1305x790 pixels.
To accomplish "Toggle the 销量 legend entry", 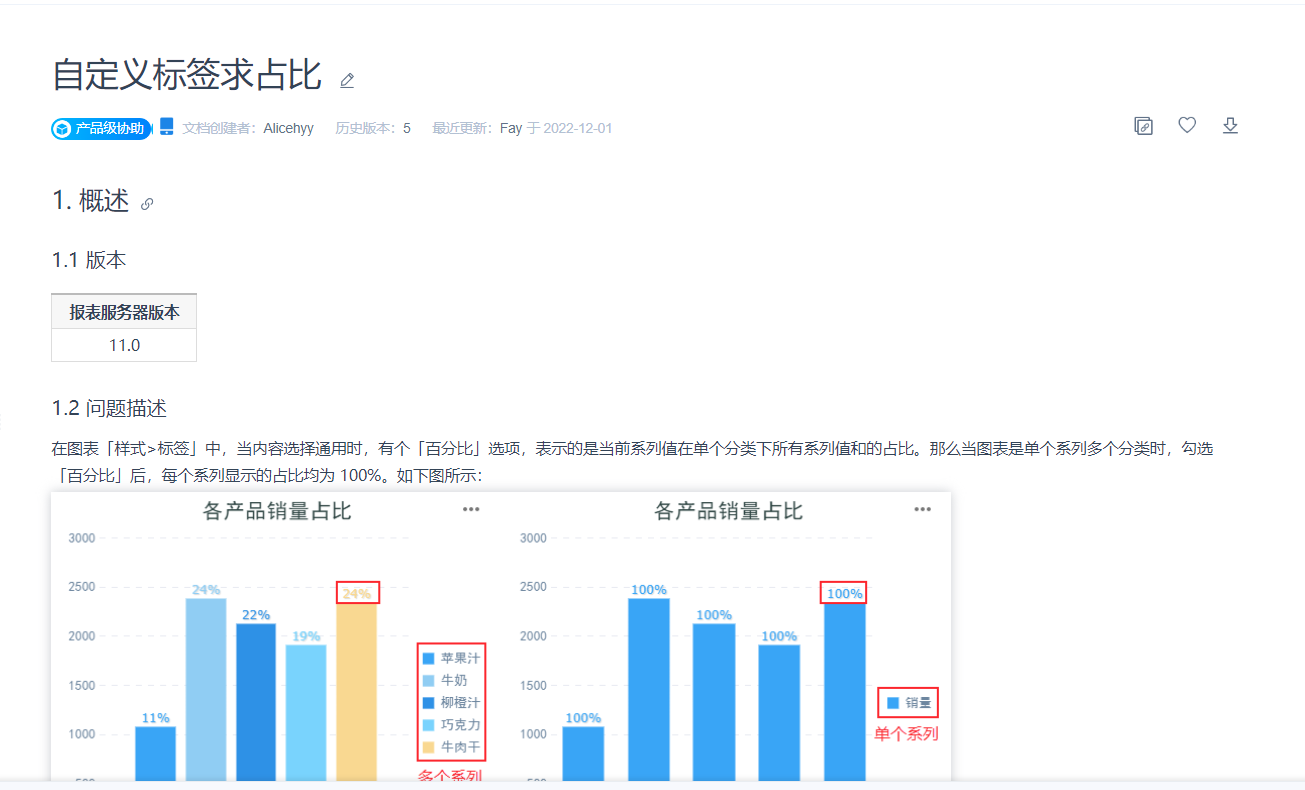I will click(x=909, y=703).
